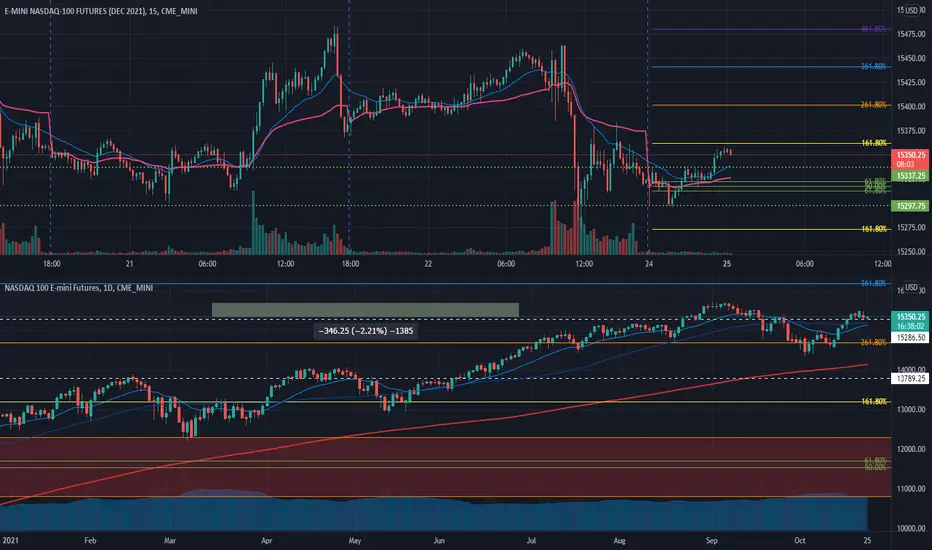
Task: Click the Jun label on the daily time axis
Action: coord(439,540)
